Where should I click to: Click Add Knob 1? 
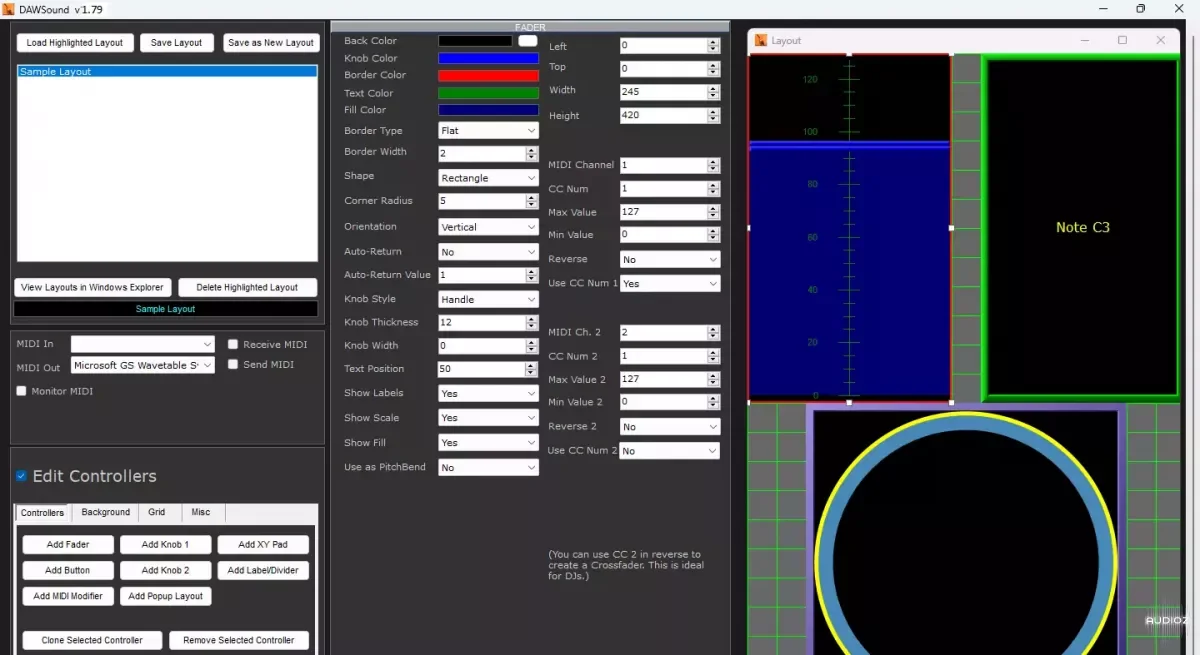coord(165,545)
